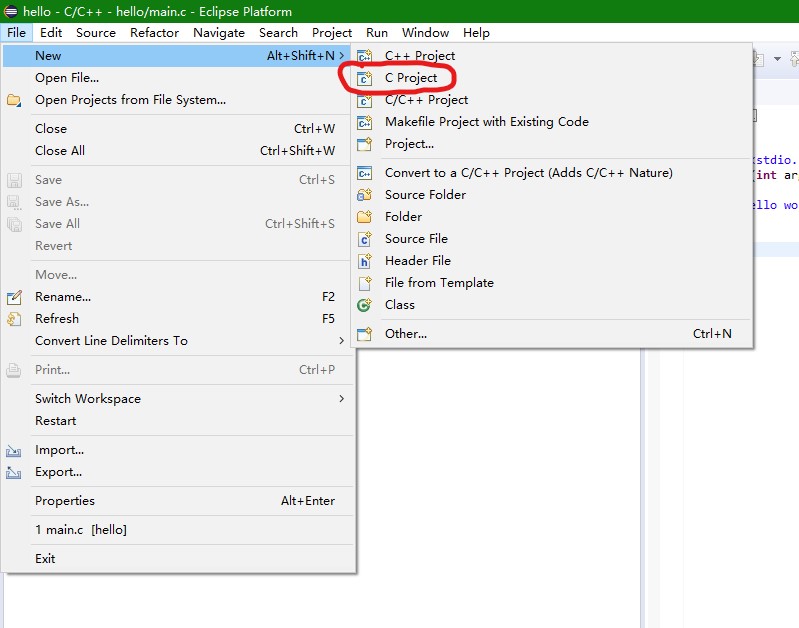Viewport: 799px width, 628px height.
Task: Open the Search menu
Action: 278,33
